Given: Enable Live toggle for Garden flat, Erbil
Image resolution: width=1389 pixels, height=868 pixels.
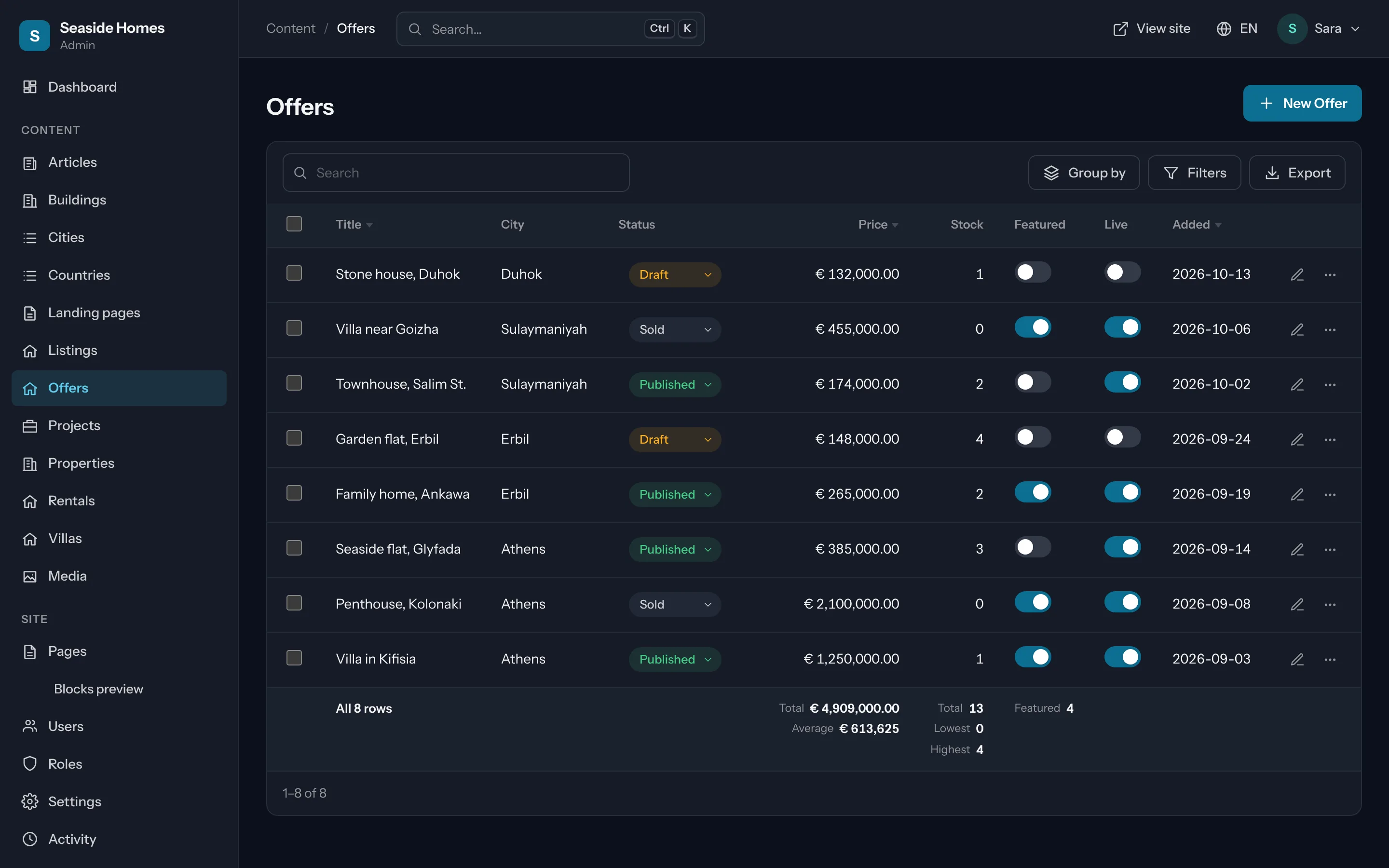Looking at the screenshot, I should tap(1122, 437).
